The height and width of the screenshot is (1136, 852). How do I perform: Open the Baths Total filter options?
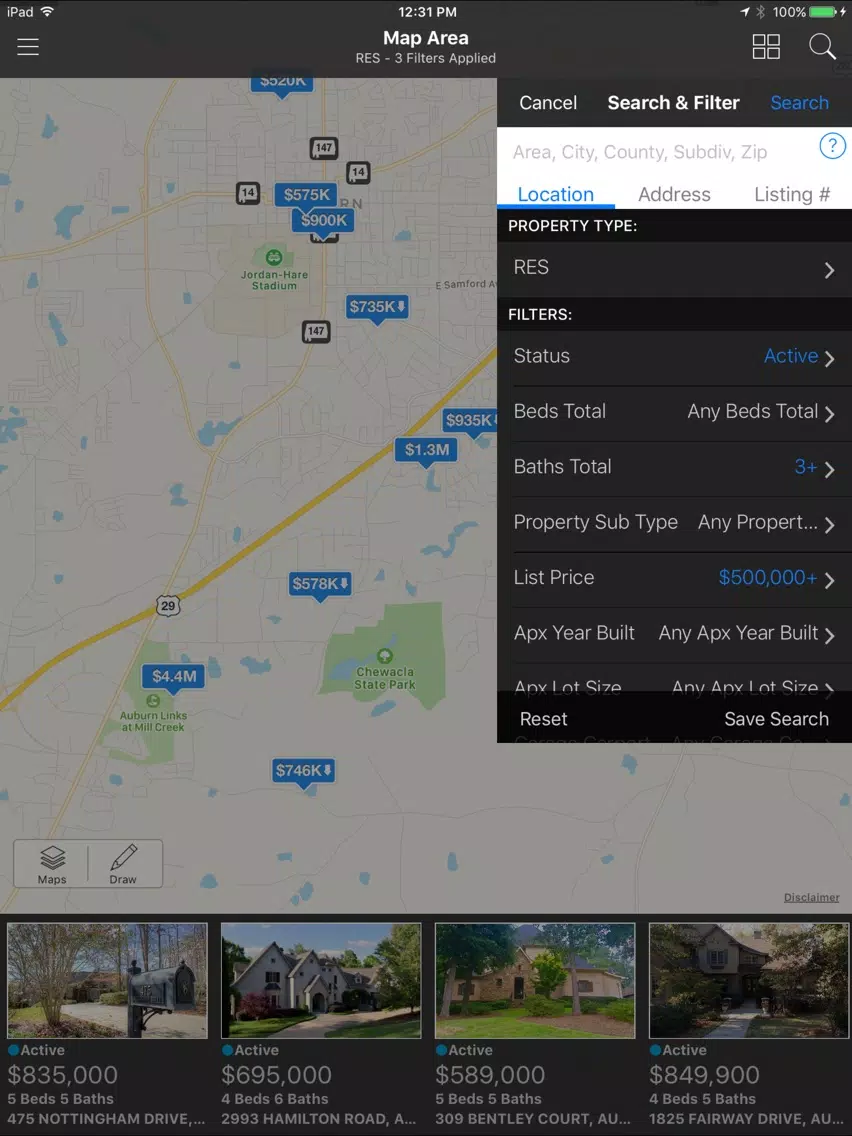point(674,468)
